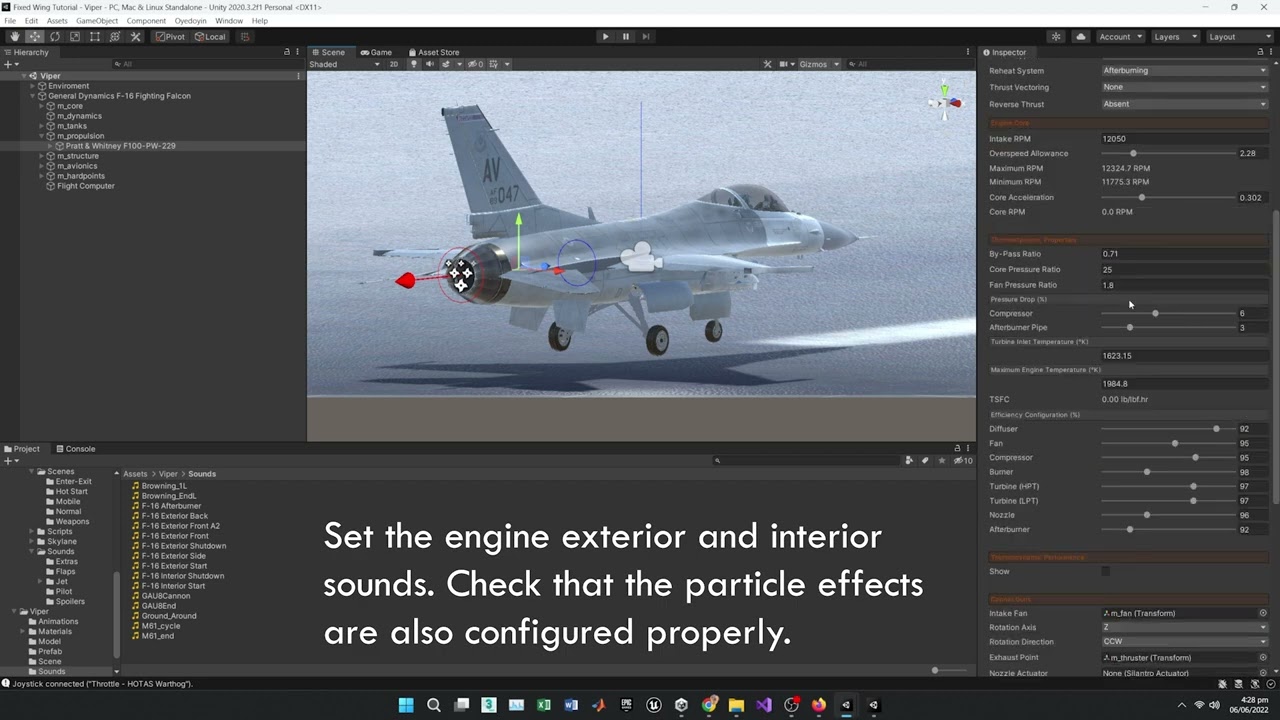Open the GameObject menu
1280x720 pixels.
[97, 21]
